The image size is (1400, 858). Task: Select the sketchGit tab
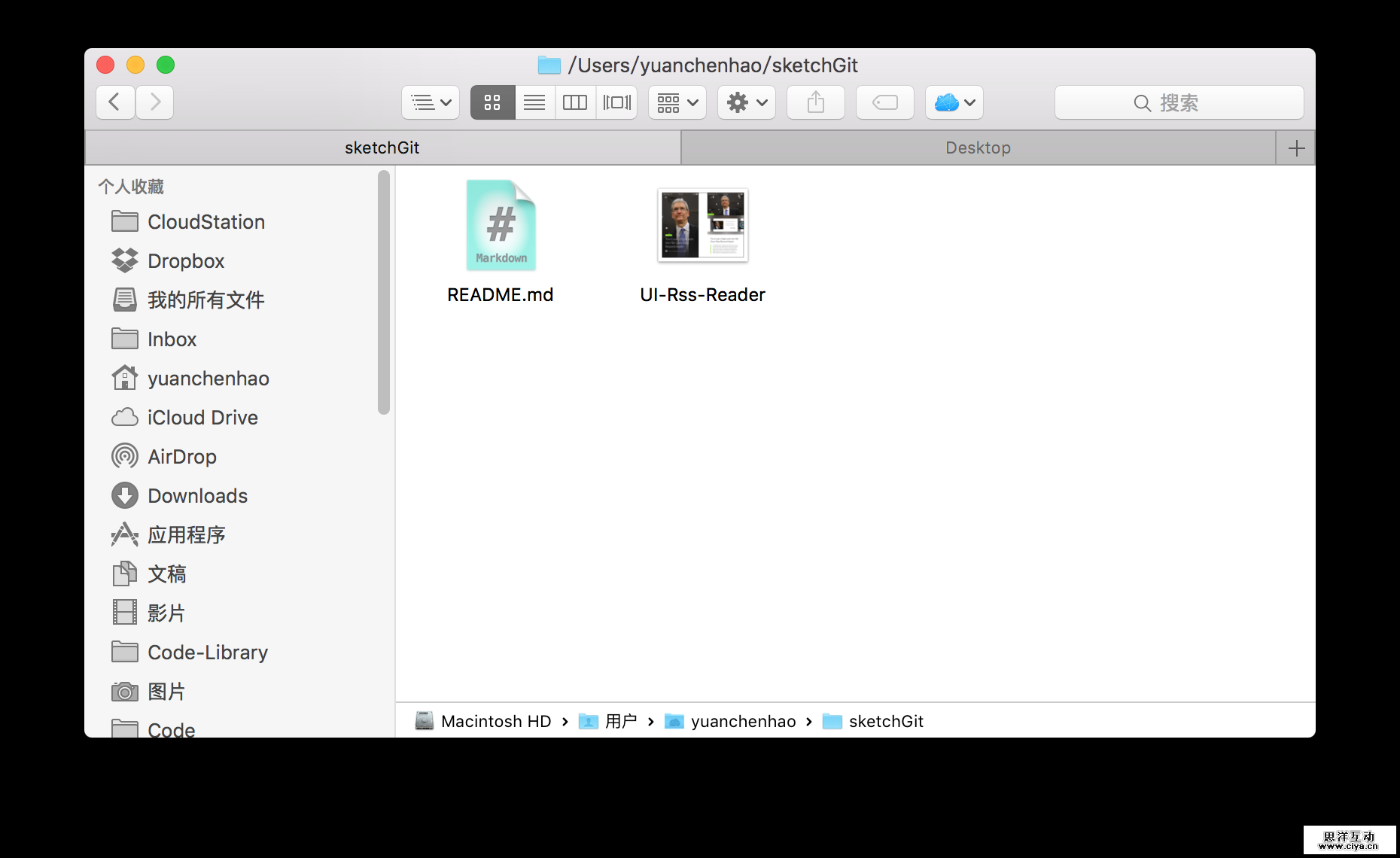tap(382, 148)
